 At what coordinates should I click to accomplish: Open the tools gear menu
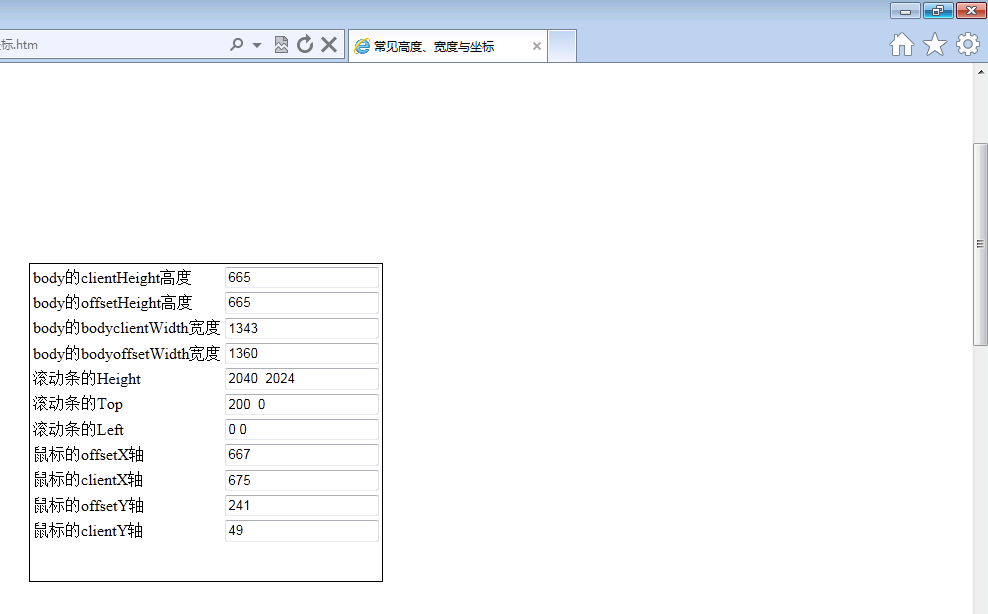[x=968, y=45]
